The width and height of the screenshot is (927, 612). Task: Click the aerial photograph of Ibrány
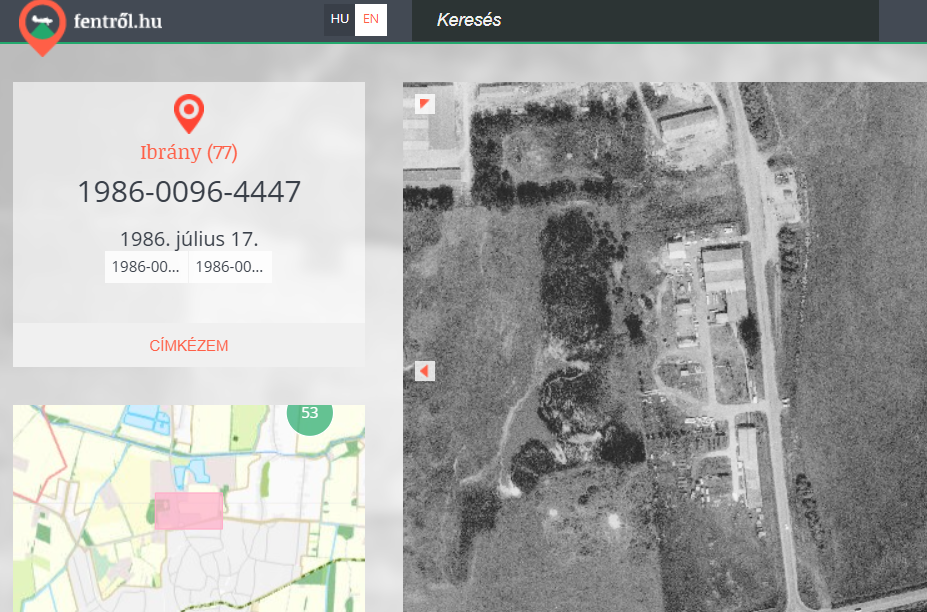click(x=600, y=400)
